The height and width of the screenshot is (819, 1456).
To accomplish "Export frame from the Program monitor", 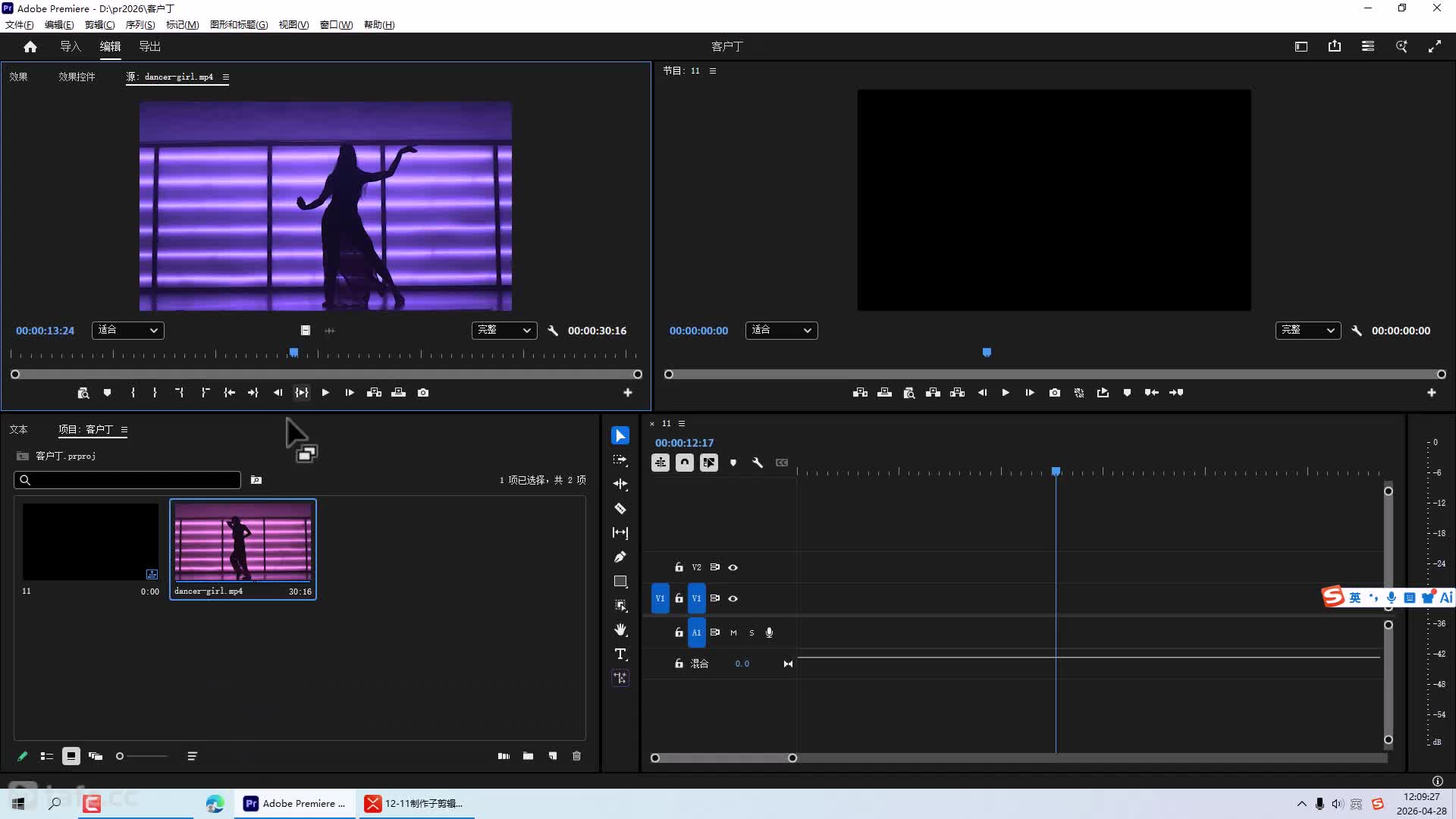I will (1054, 393).
